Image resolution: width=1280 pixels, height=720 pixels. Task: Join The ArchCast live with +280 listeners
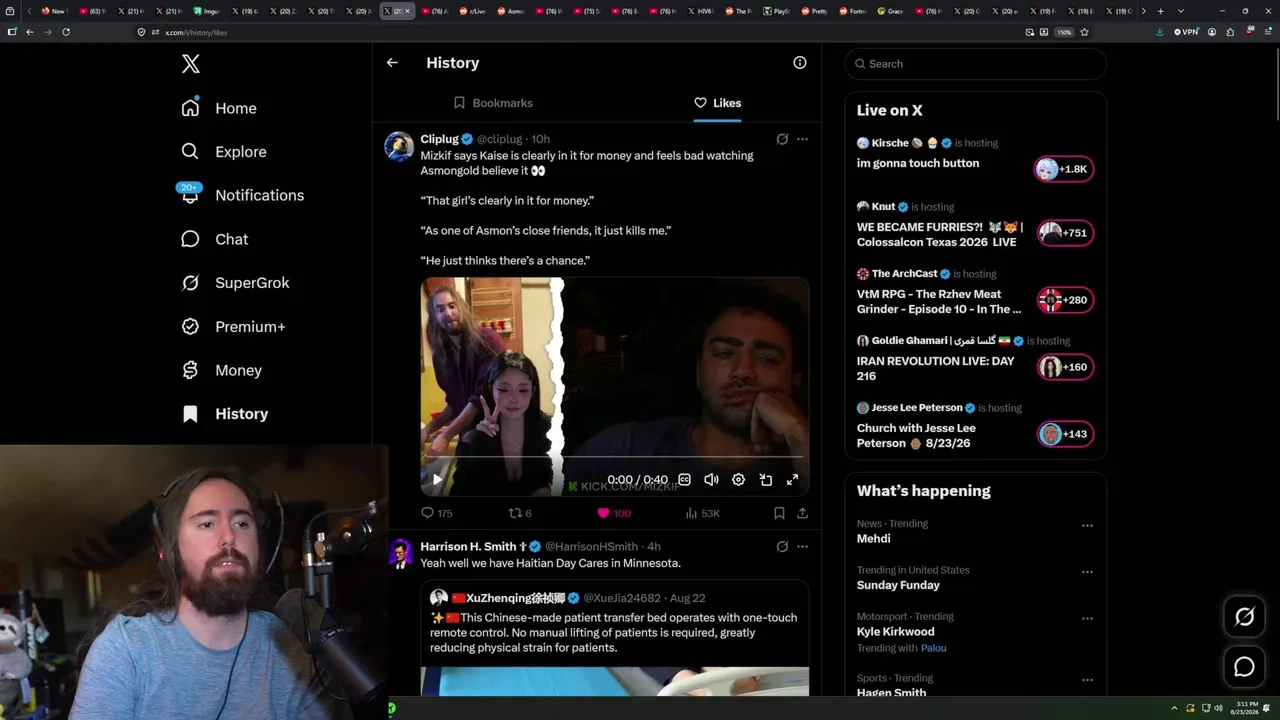pos(1064,300)
